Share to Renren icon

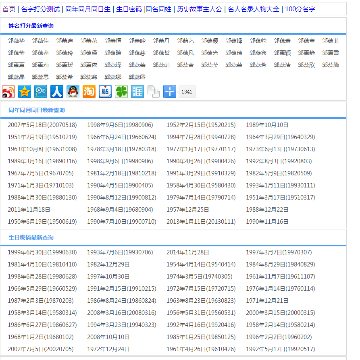(57, 91)
